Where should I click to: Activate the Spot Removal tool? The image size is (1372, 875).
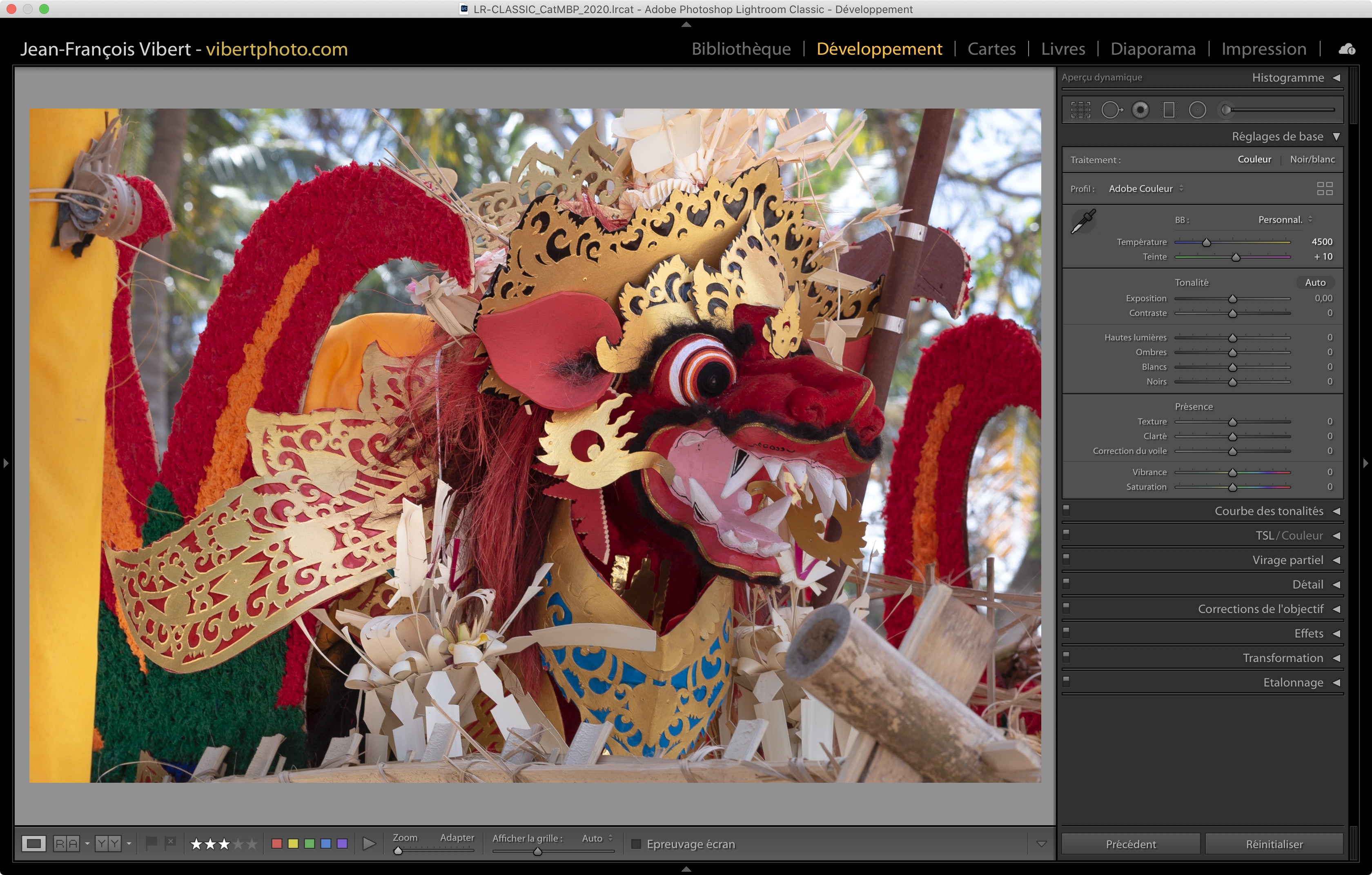pos(1111,110)
